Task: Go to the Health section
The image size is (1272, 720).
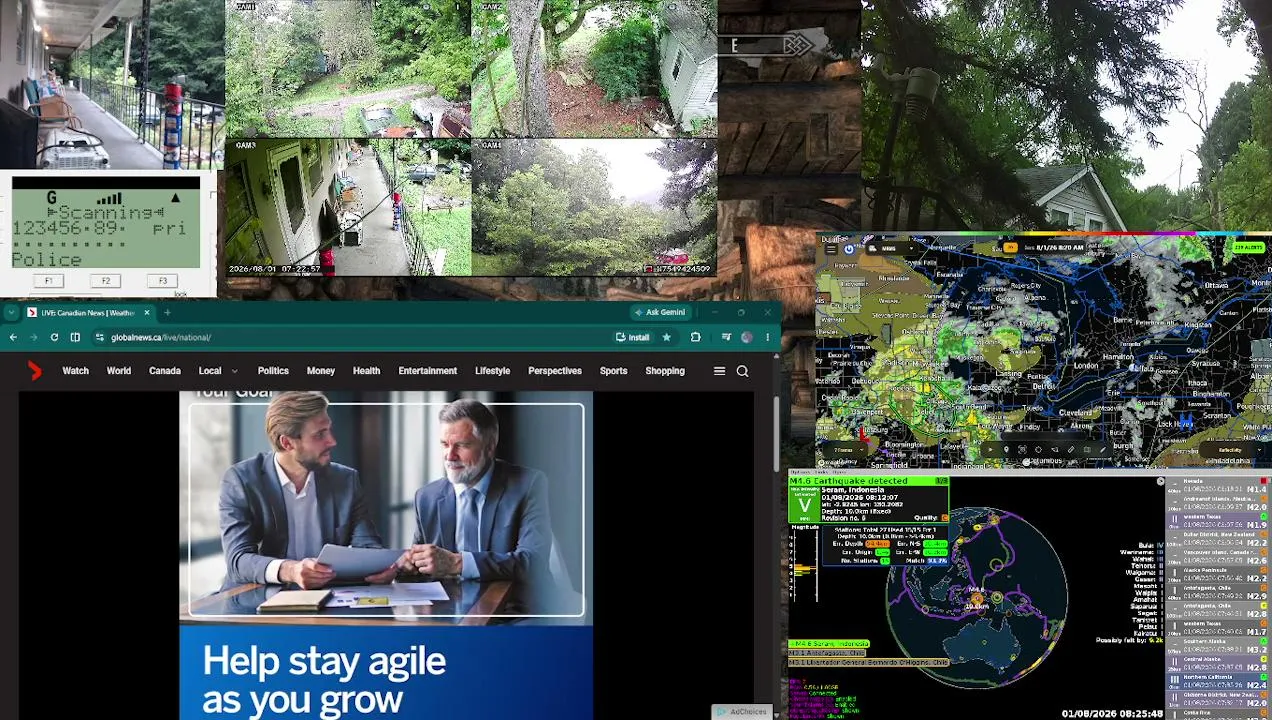Action: (x=366, y=371)
